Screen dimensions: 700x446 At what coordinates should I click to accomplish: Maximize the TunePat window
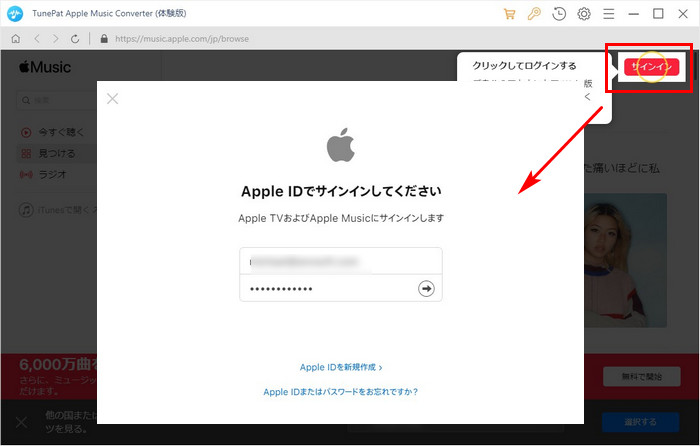658,14
